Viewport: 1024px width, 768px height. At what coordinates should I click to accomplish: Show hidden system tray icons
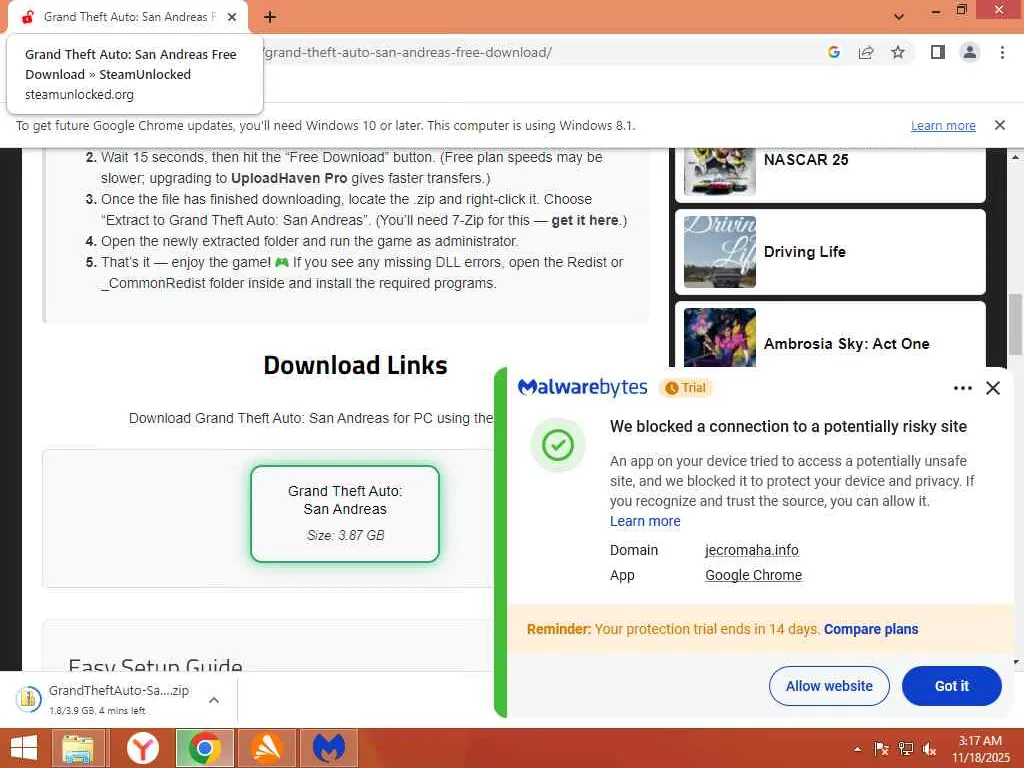[857, 749]
